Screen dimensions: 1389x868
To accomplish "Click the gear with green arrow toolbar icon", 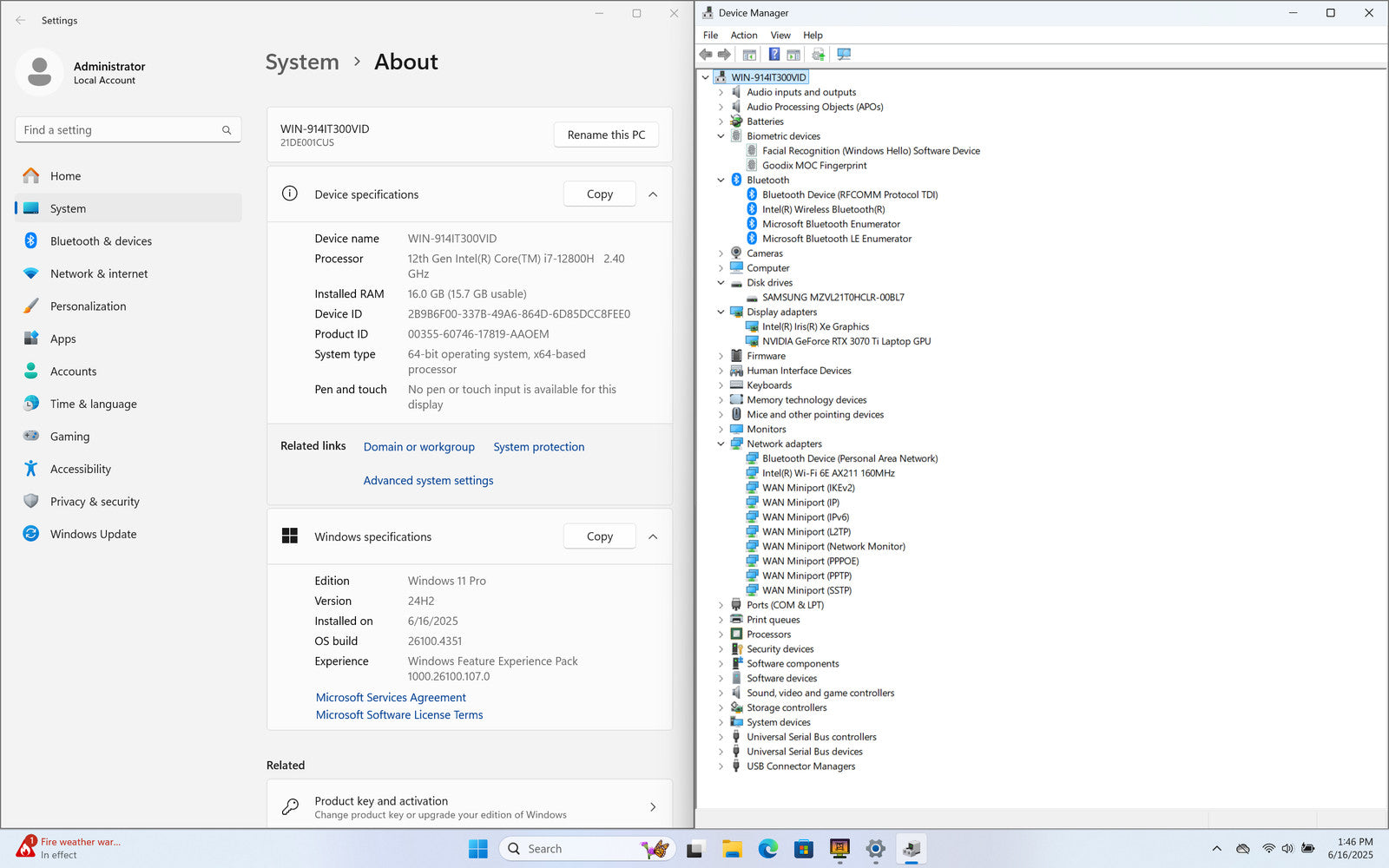I will pyautogui.click(x=818, y=55).
